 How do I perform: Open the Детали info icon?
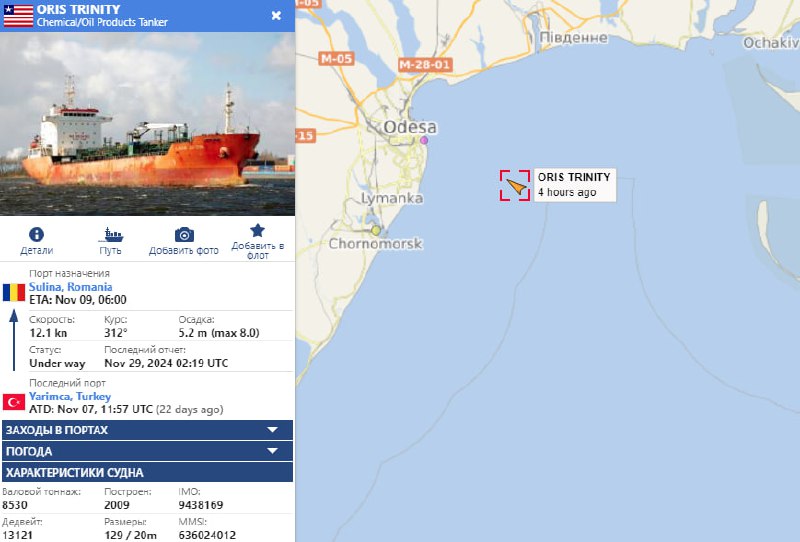tap(36, 234)
